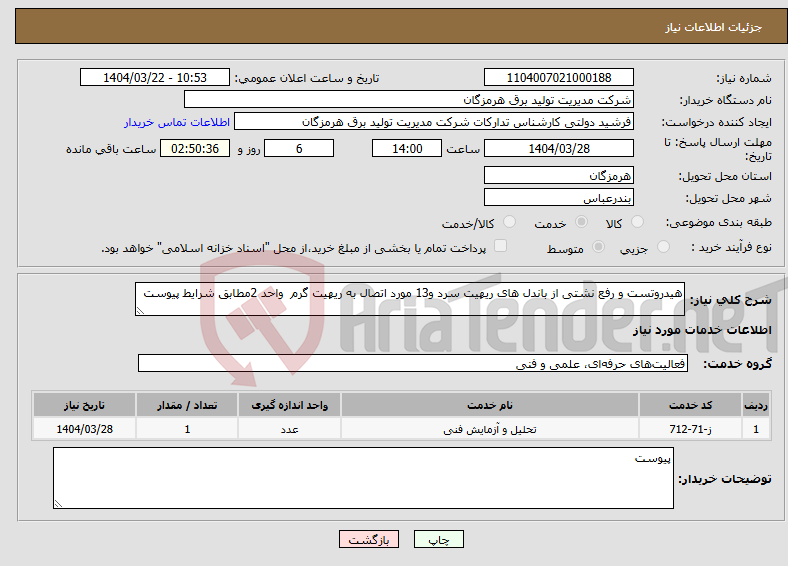Click the remaining time field 02:50:36
The height and width of the screenshot is (566, 788).
195,148
